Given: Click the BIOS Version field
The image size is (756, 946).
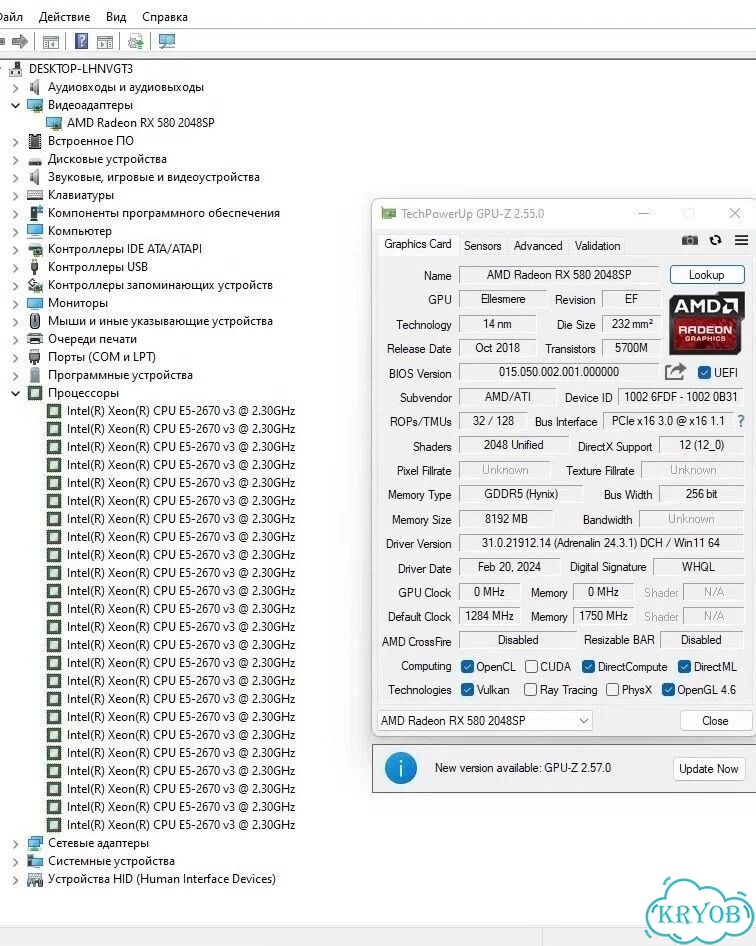Looking at the screenshot, I should [559, 372].
